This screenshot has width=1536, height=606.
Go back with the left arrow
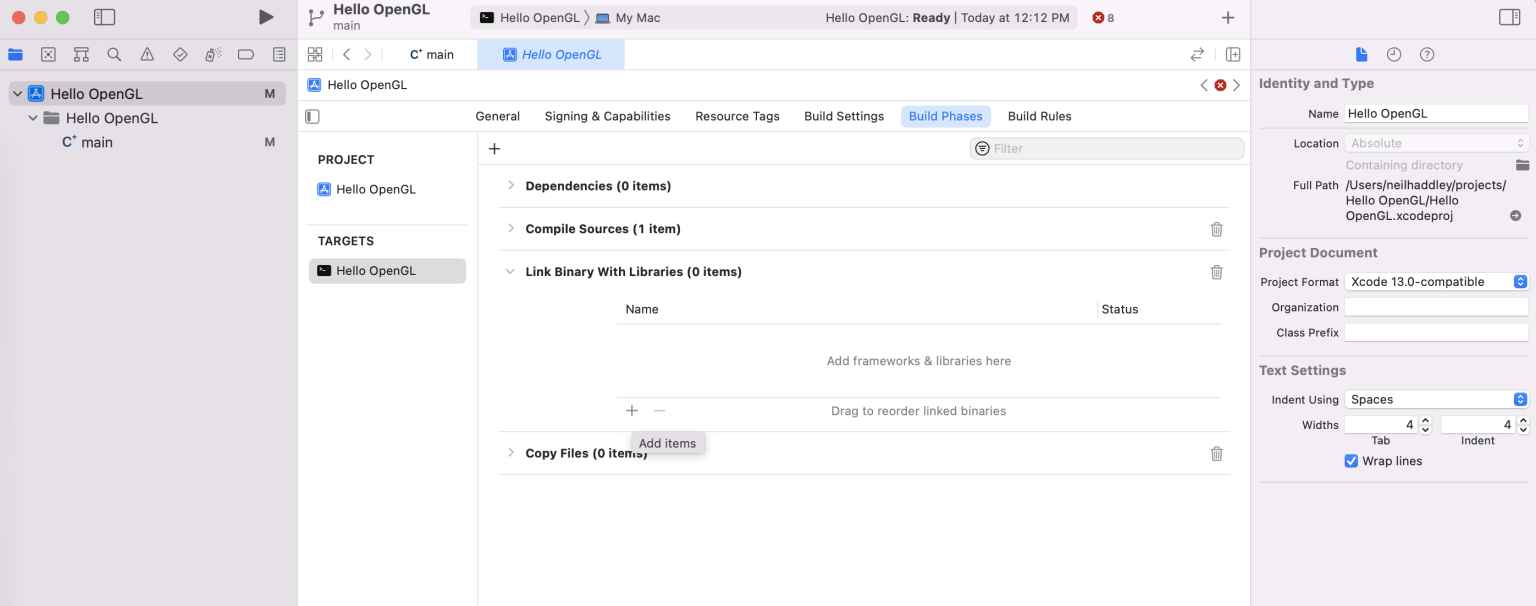coord(346,55)
